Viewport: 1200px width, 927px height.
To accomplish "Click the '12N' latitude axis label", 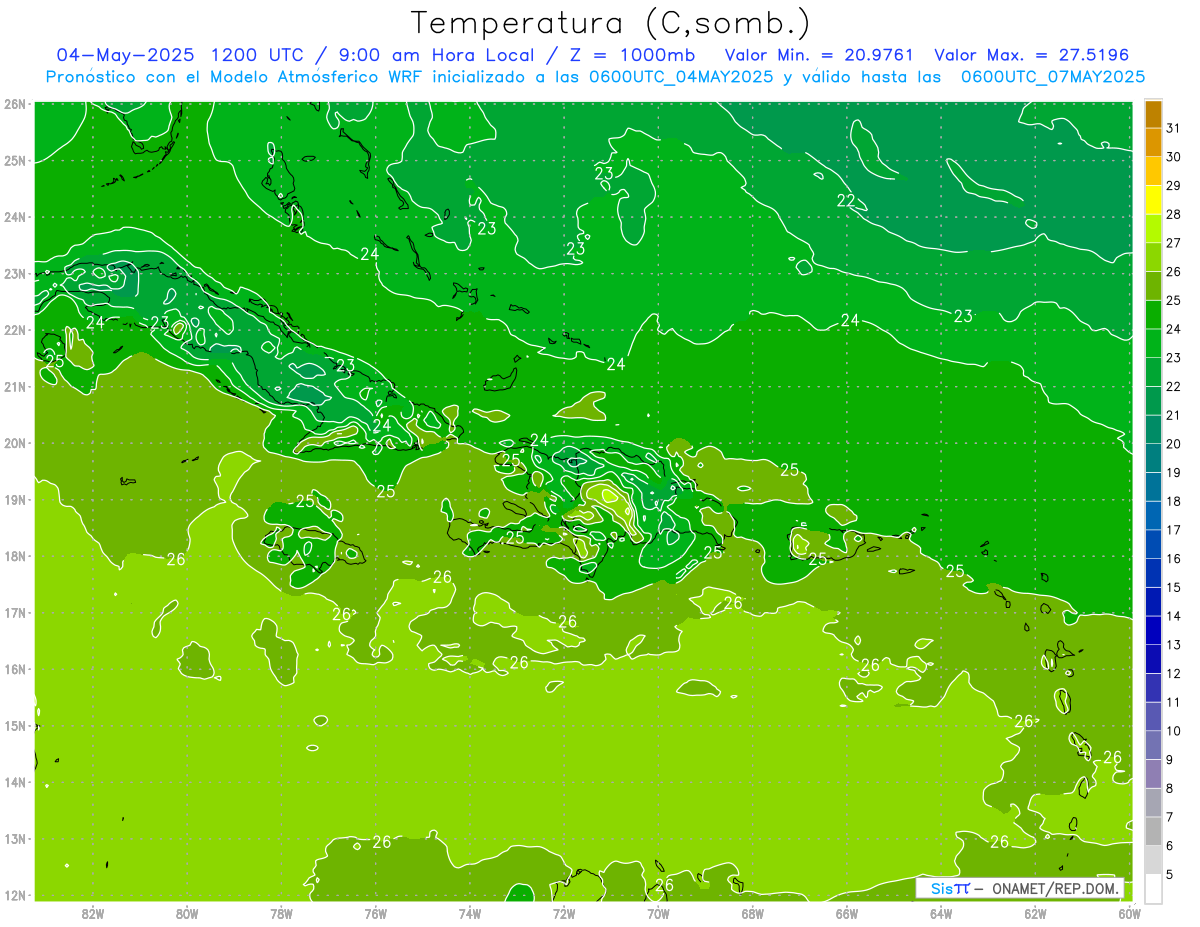I will (15, 895).
